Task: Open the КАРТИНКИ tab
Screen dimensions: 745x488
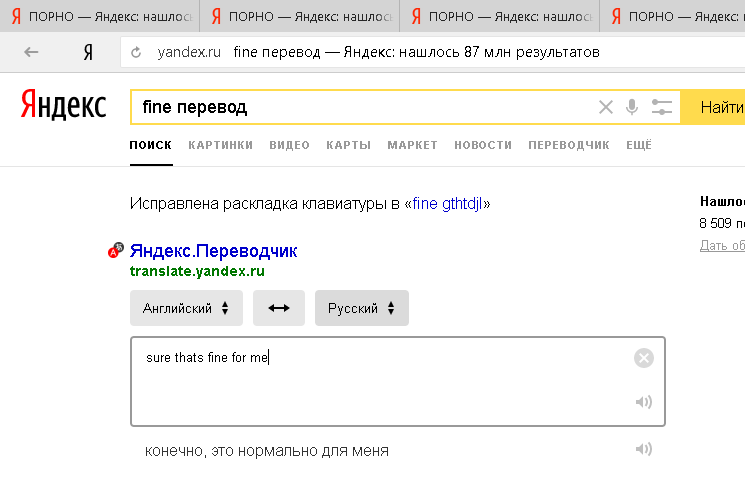Action: click(220, 145)
